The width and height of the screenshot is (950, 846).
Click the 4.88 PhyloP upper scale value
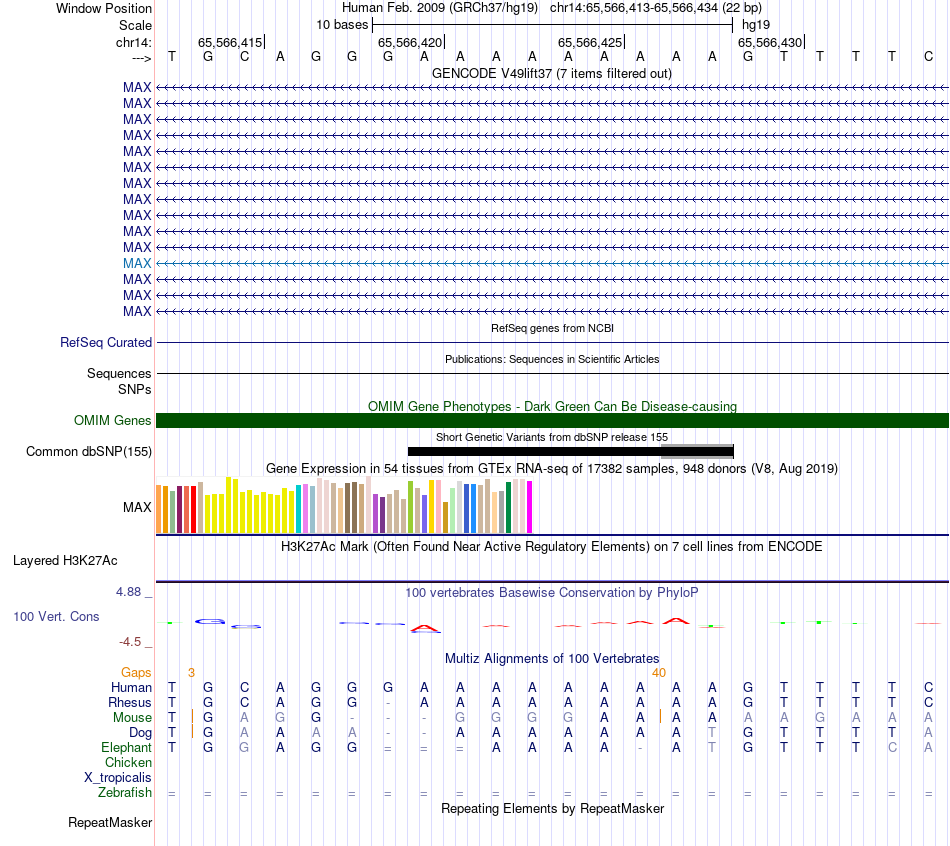pyautogui.click(x=128, y=592)
